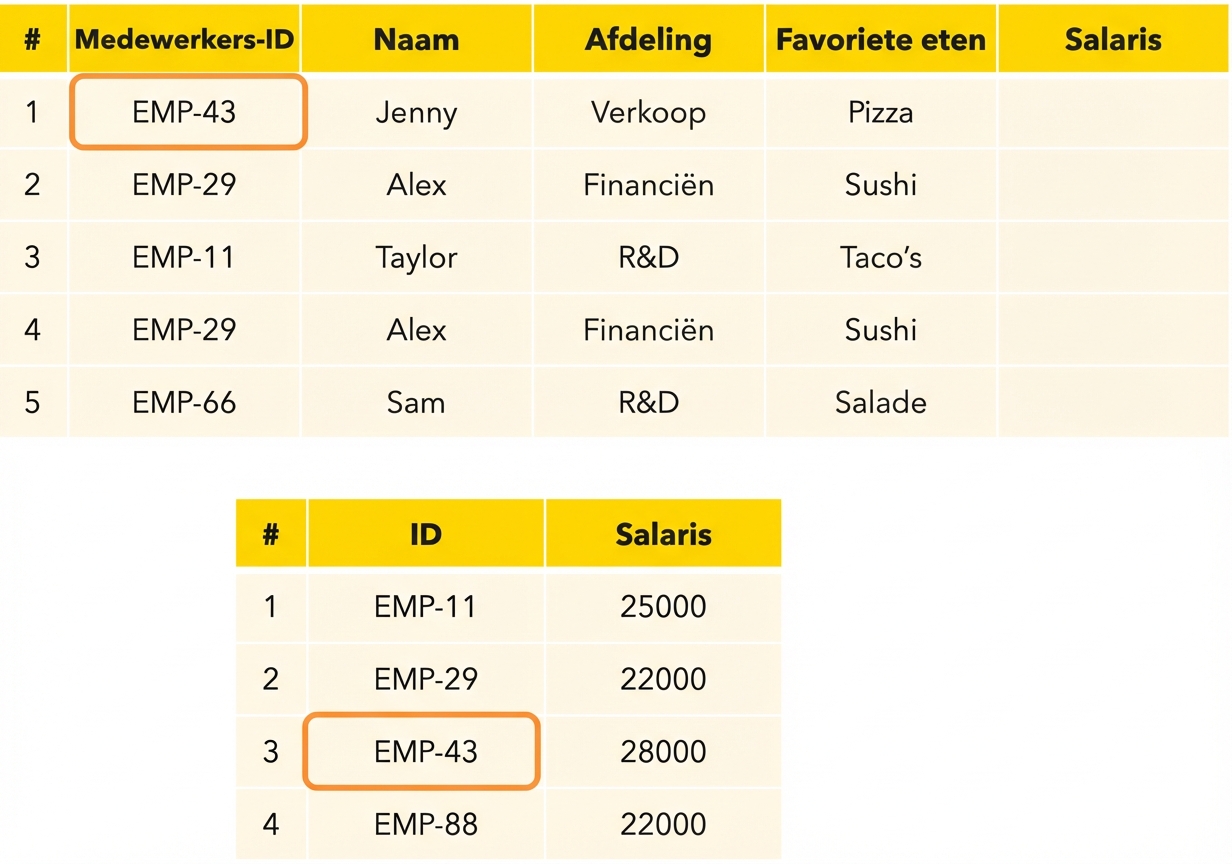This screenshot has height=864, width=1232.
Task: Select the Sam name cell
Action: pos(416,403)
